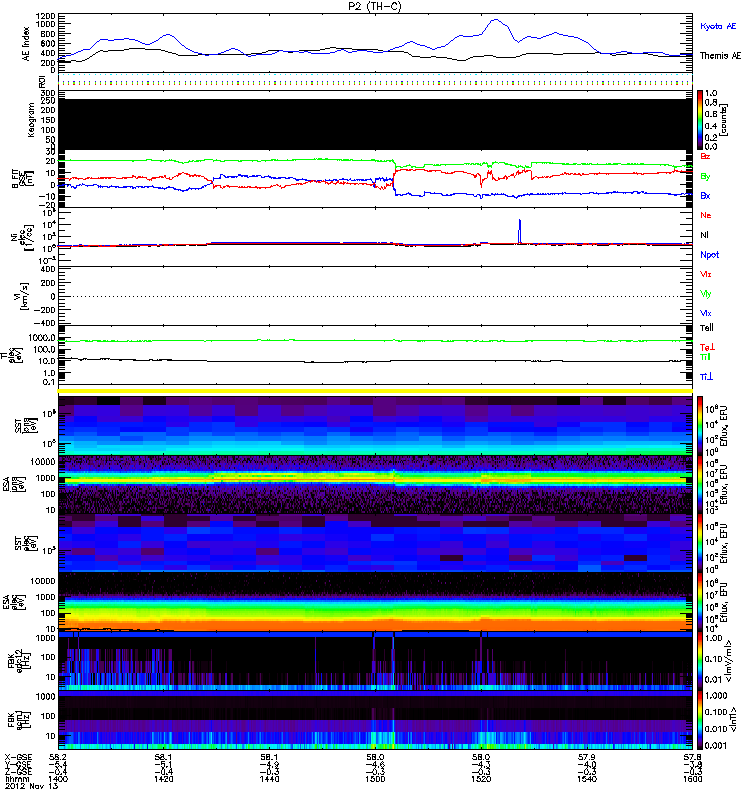Screen dimensions: 750x800
Task: Click the "1440" time axis label
Action: pos(269,779)
